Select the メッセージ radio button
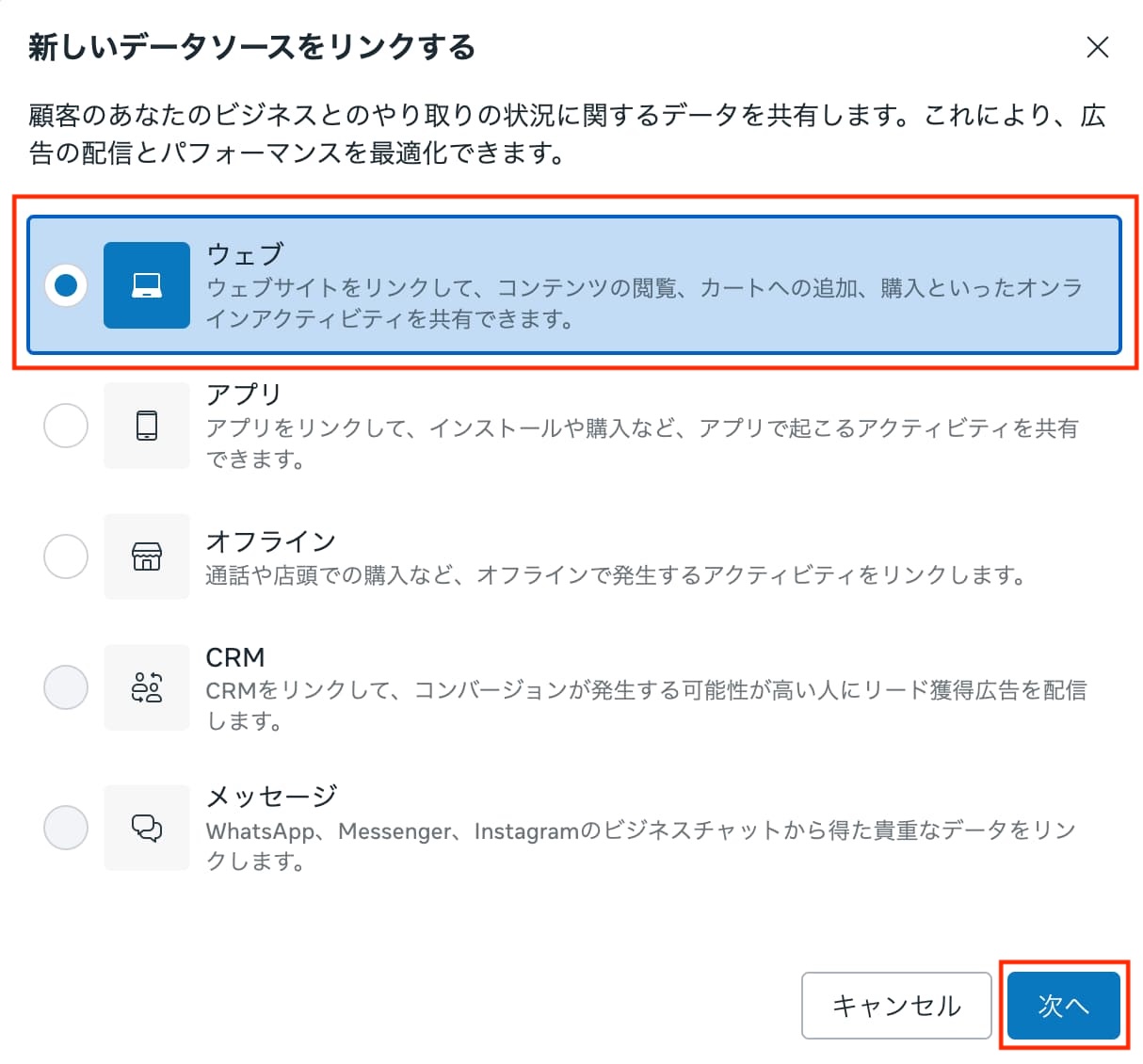The image size is (1143, 1064). pyautogui.click(x=66, y=828)
